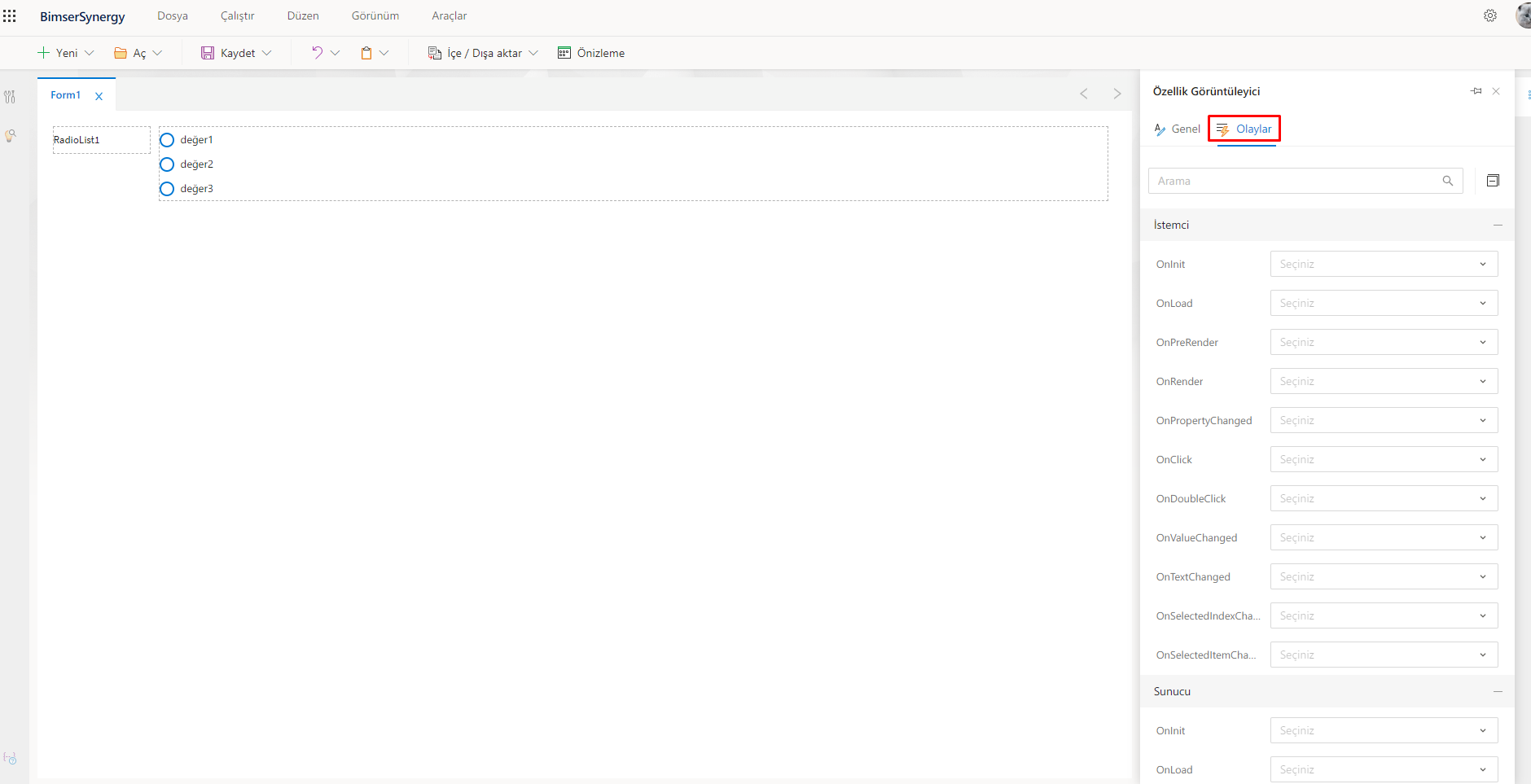Select the değer3 radio button
Image resolution: width=1531 pixels, height=784 pixels.
(167, 189)
